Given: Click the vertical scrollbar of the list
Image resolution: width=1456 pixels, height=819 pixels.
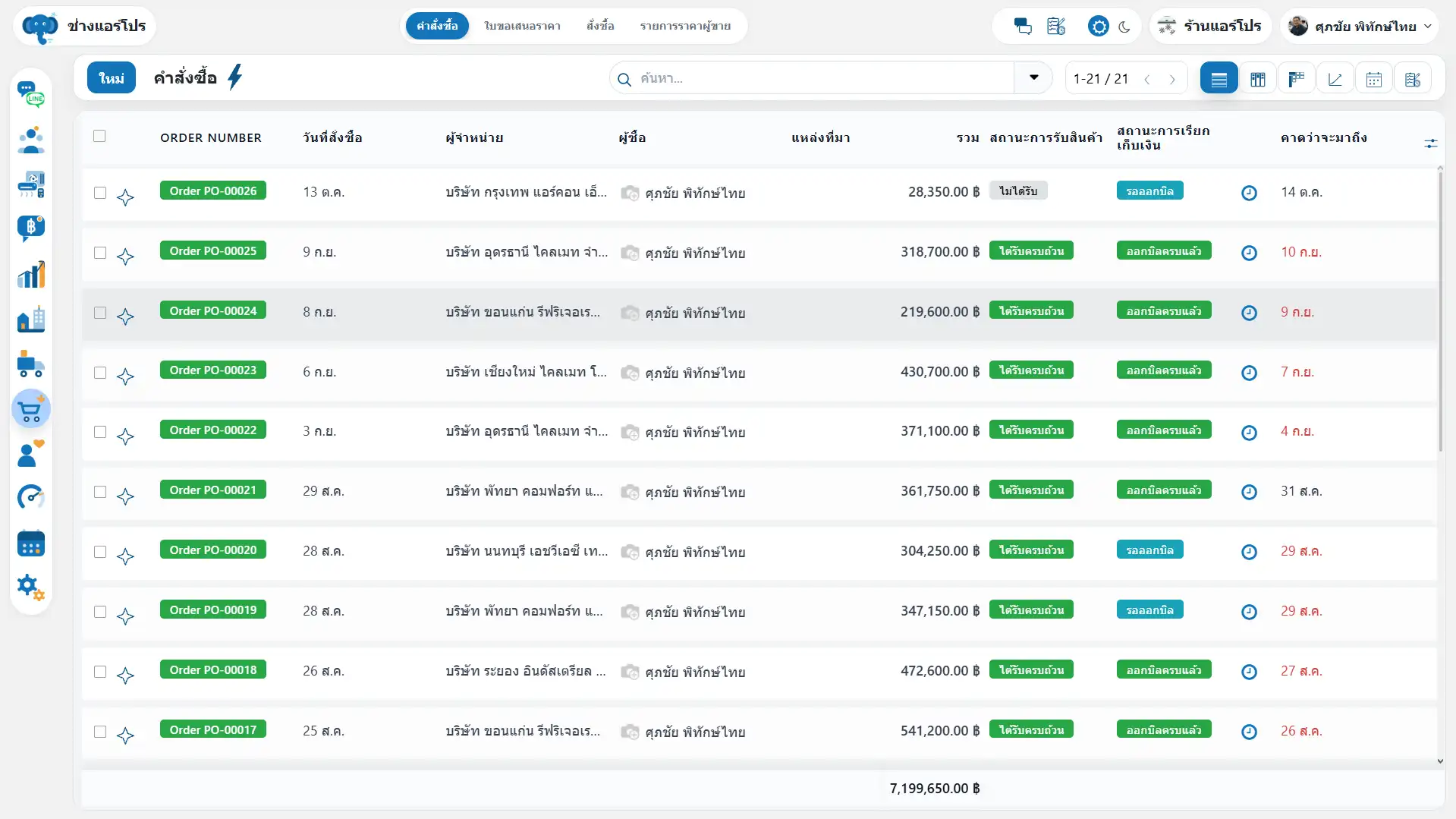Looking at the screenshot, I should (x=1440, y=311).
